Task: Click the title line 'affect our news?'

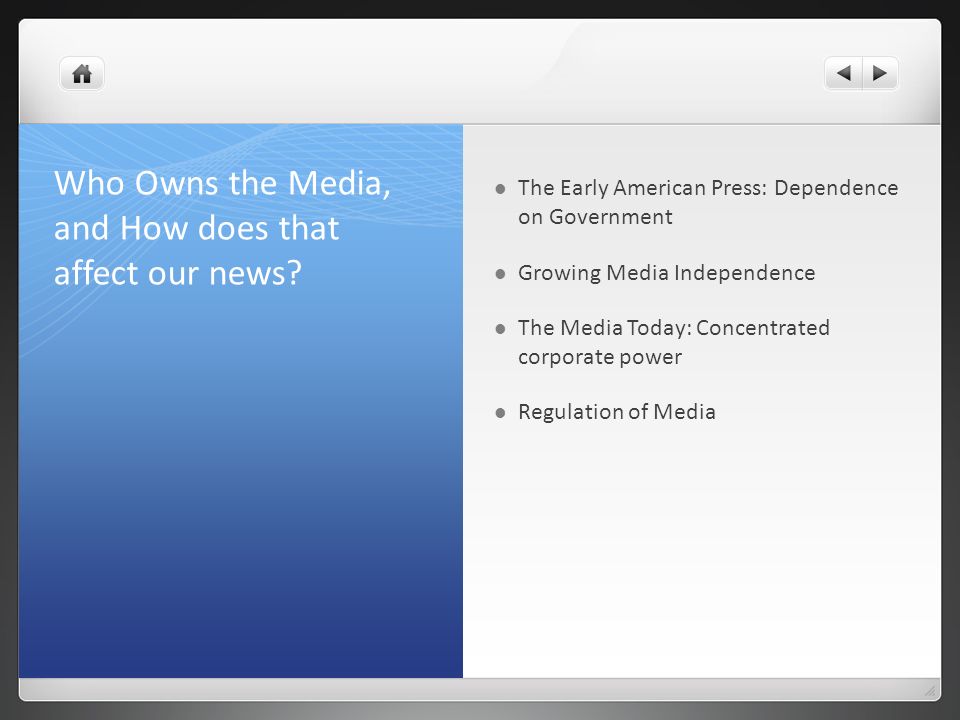Action: click(178, 273)
